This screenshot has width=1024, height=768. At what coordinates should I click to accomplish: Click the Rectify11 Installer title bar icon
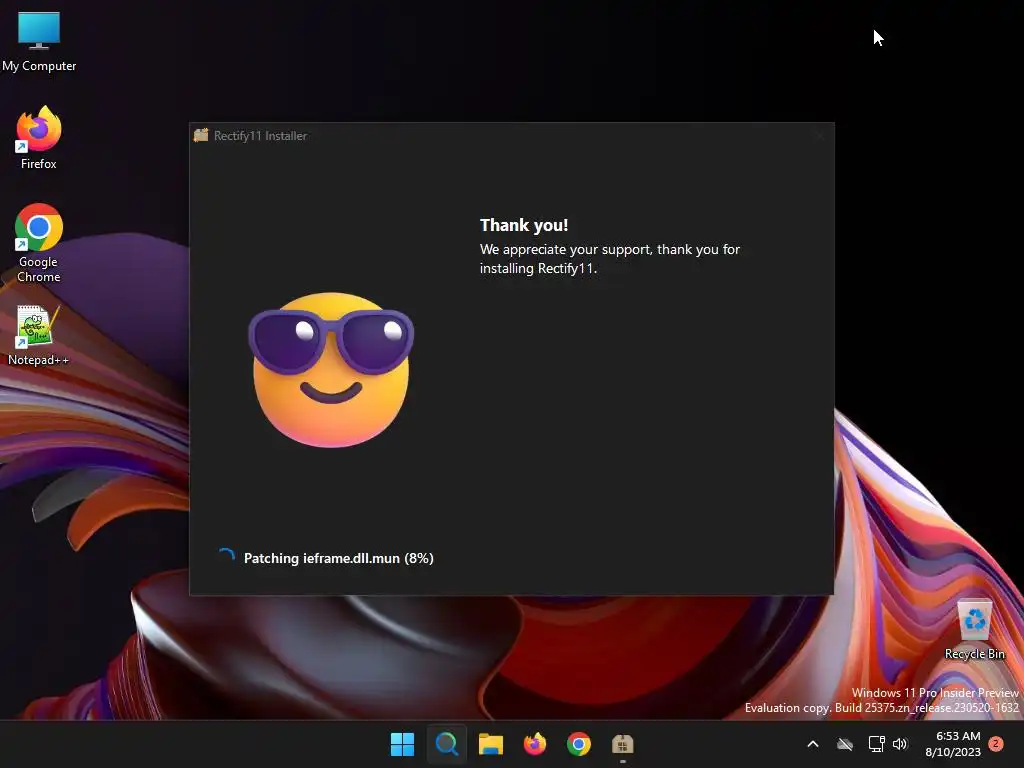pyautogui.click(x=201, y=135)
